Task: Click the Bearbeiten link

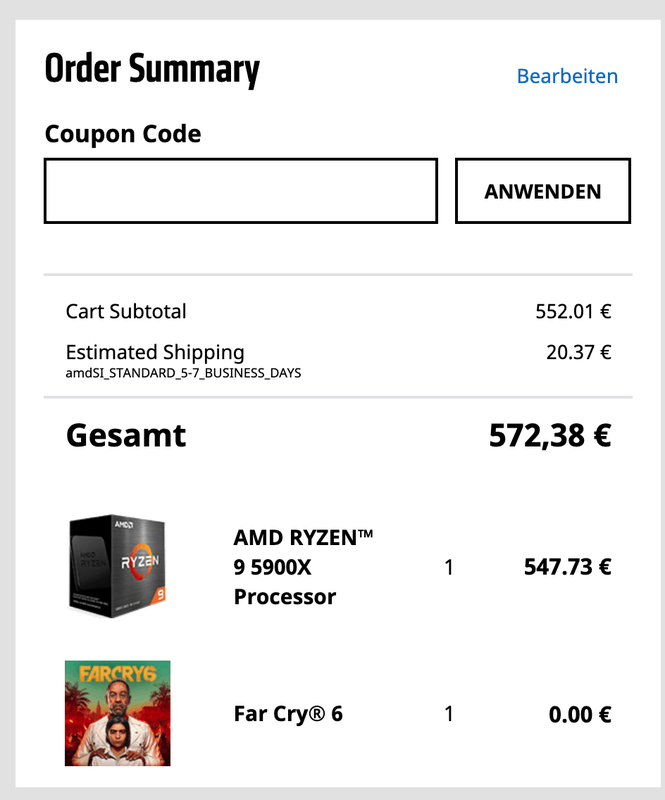Action: pos(567,76)
